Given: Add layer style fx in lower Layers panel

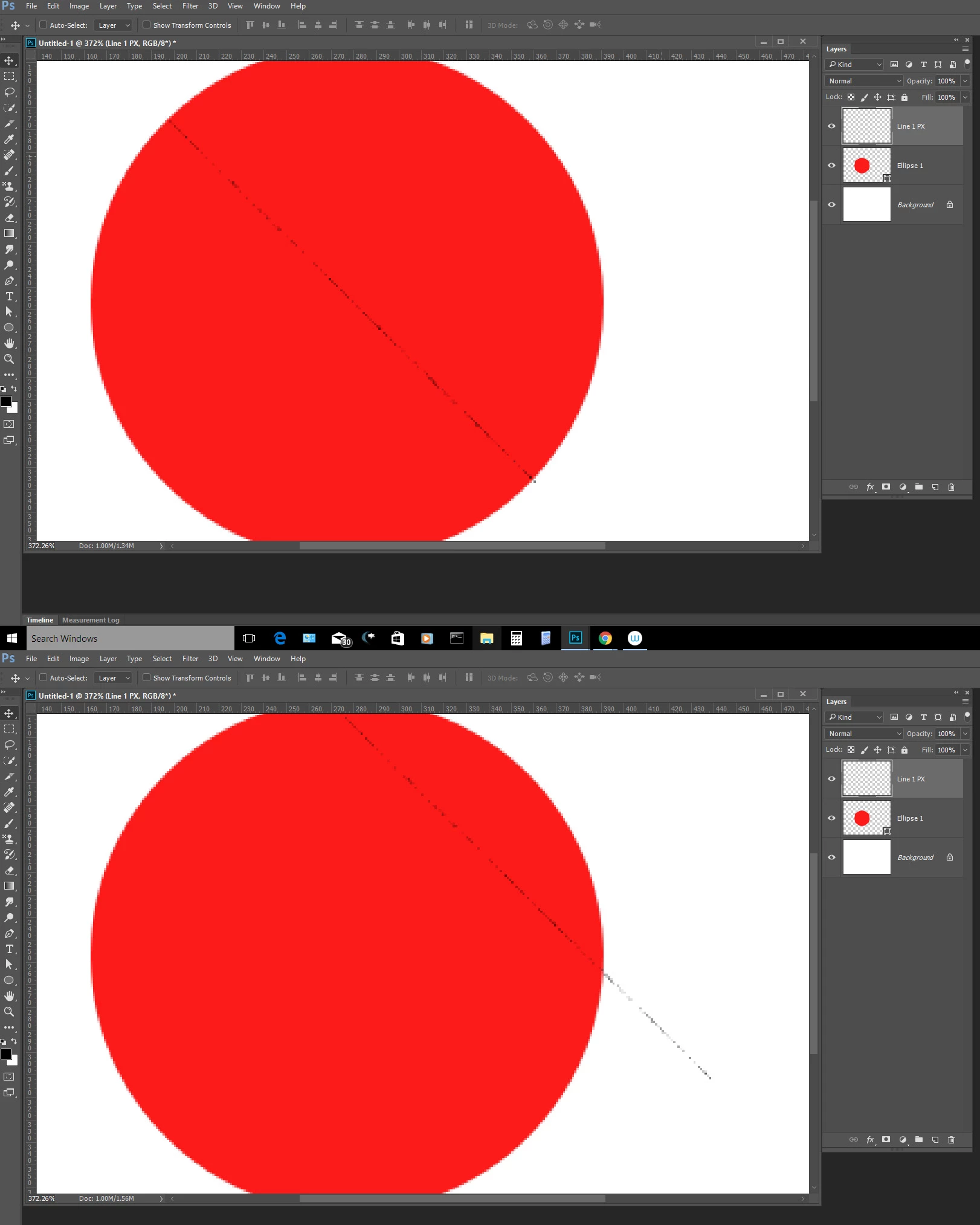Looking at the screenshot, I should point(870,1140).
